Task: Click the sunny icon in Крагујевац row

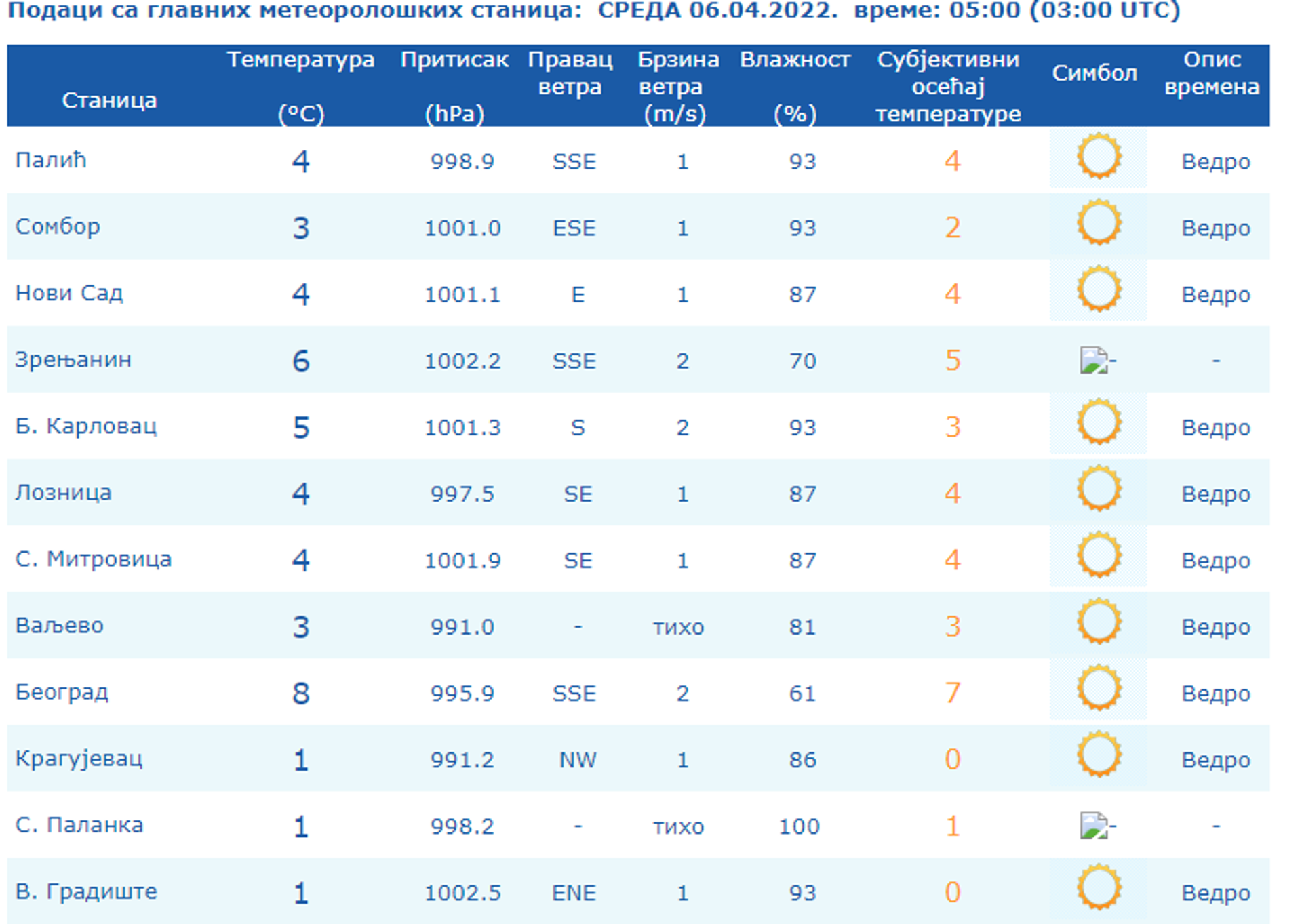Action: (x=1098, y=755)
